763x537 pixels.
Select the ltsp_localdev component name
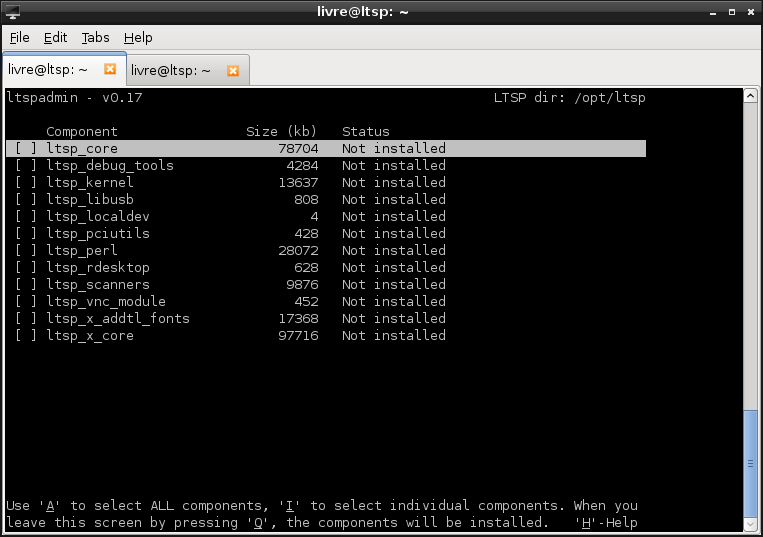pyautogui.click(x=98, y=216)
